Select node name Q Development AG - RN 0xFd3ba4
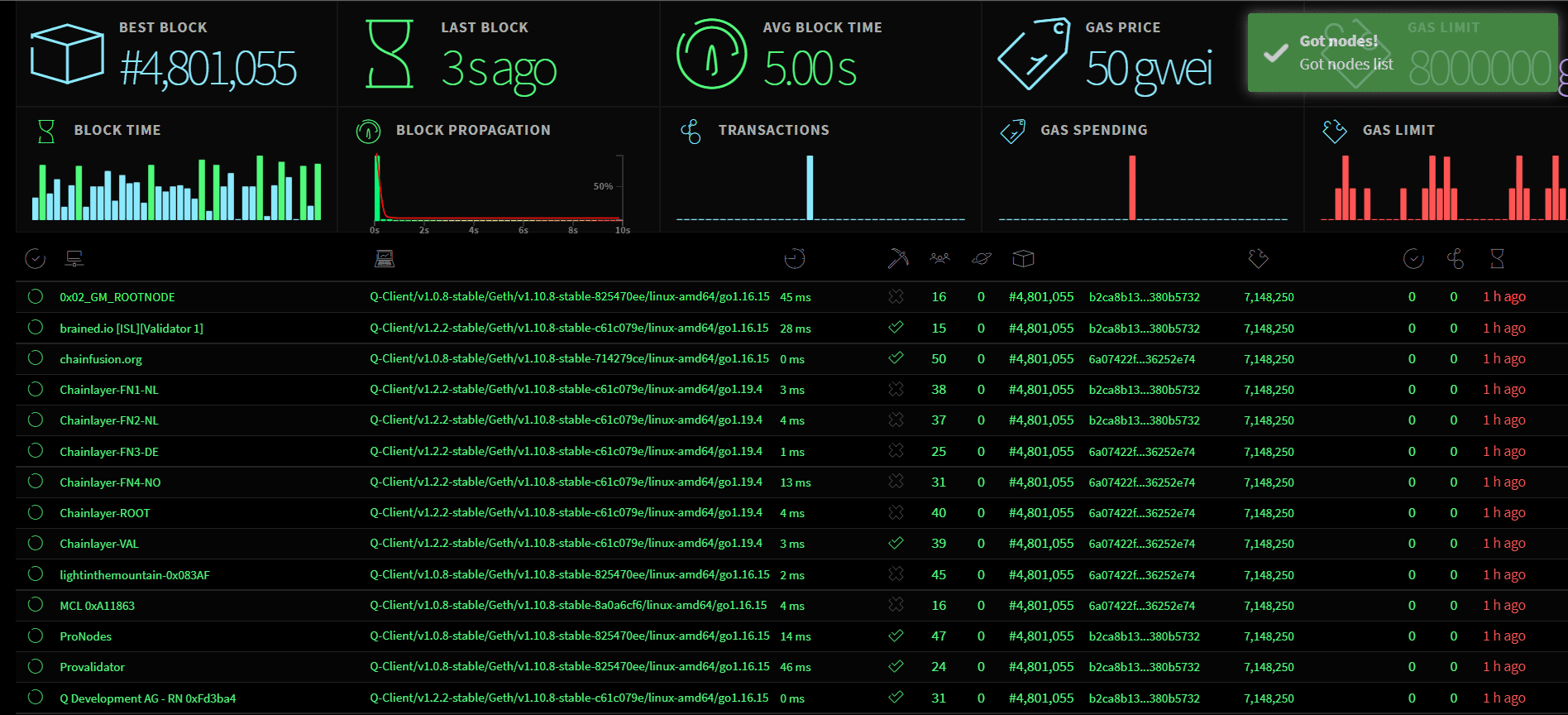Viewport: 1568px width, 715px height. [x=148, y=698]
